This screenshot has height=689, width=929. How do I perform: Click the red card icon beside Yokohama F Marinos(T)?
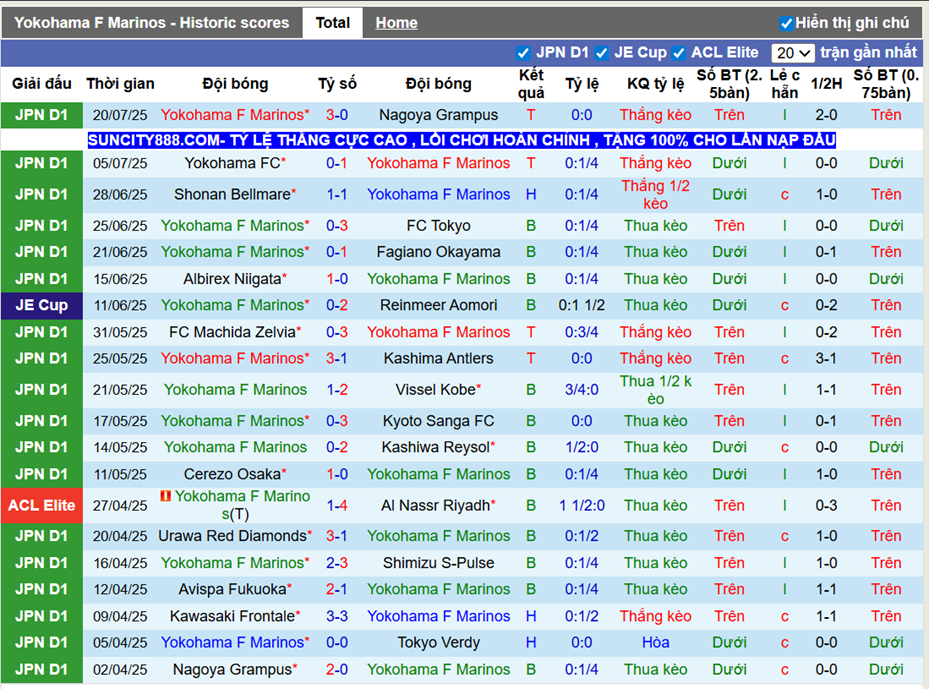(x=166, y=496)
